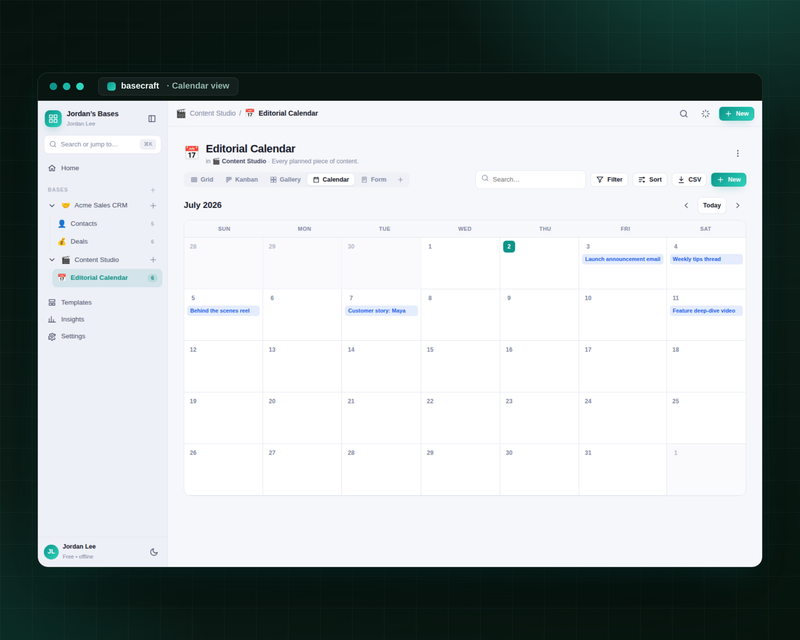Click the basecraft Calendar view window tab
The height and width of the screenshot is (640, 800).
168,86
